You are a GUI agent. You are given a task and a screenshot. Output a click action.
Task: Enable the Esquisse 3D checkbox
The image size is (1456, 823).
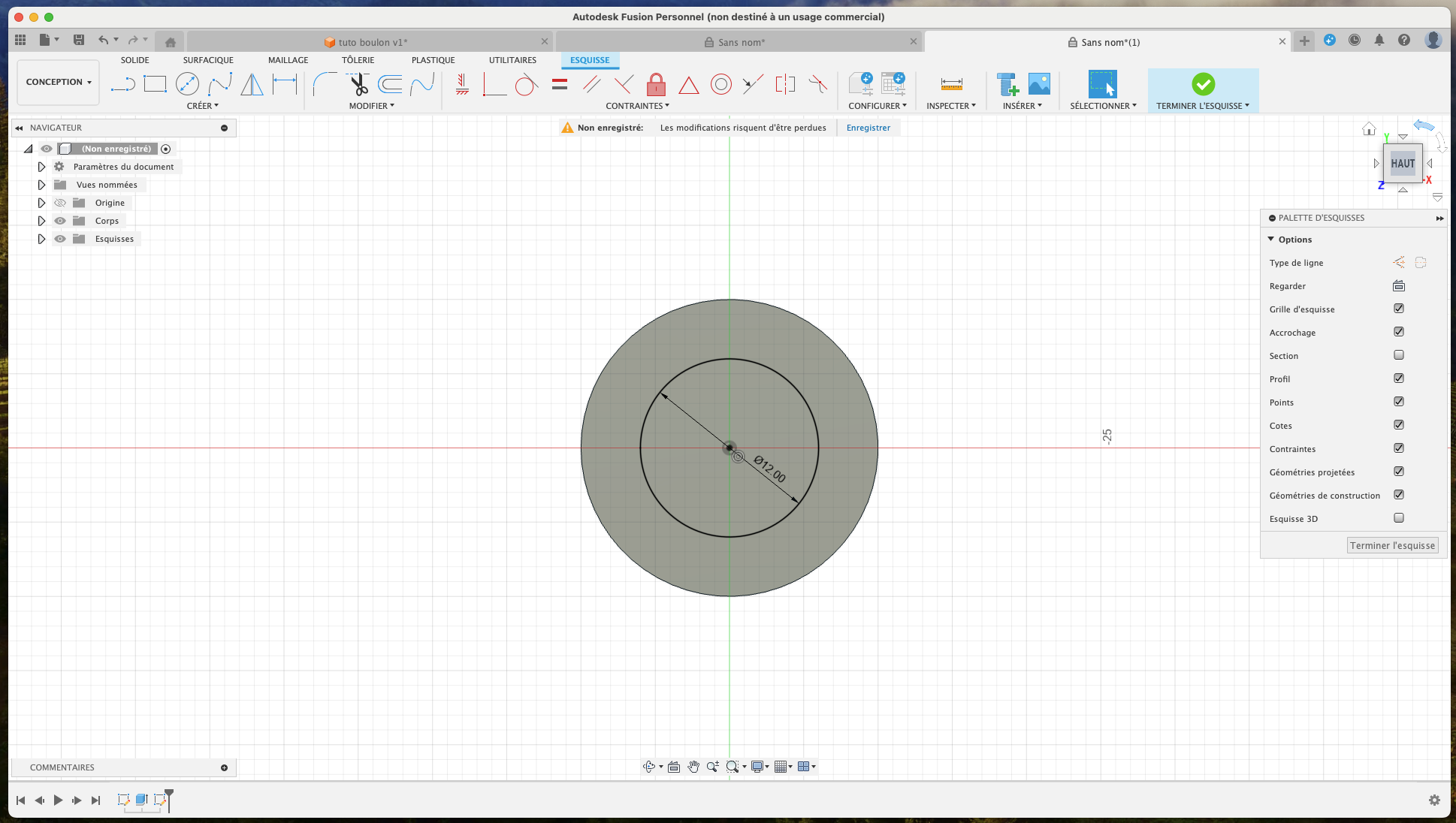tap(1399, 518)
